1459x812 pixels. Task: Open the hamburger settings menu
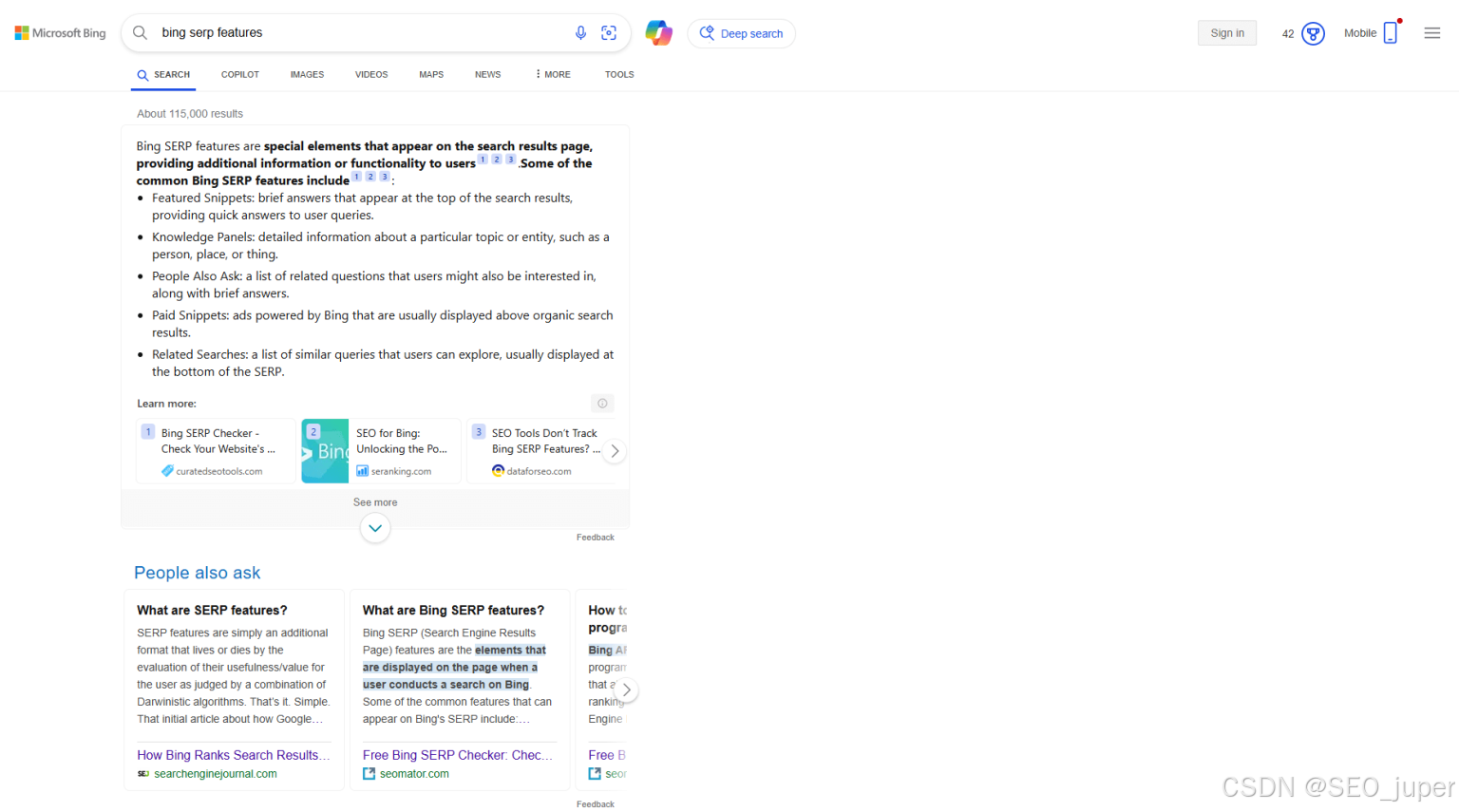(x=1432, y=33)
